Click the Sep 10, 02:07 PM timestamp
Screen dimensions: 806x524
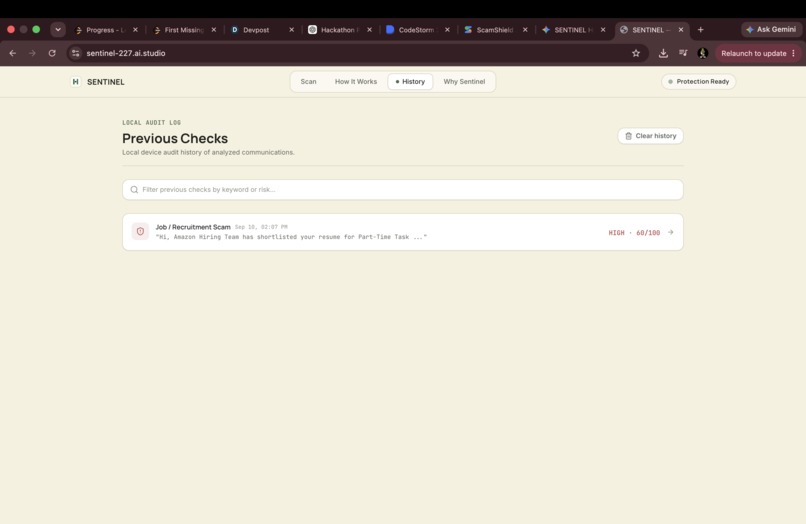pos(261,227)
